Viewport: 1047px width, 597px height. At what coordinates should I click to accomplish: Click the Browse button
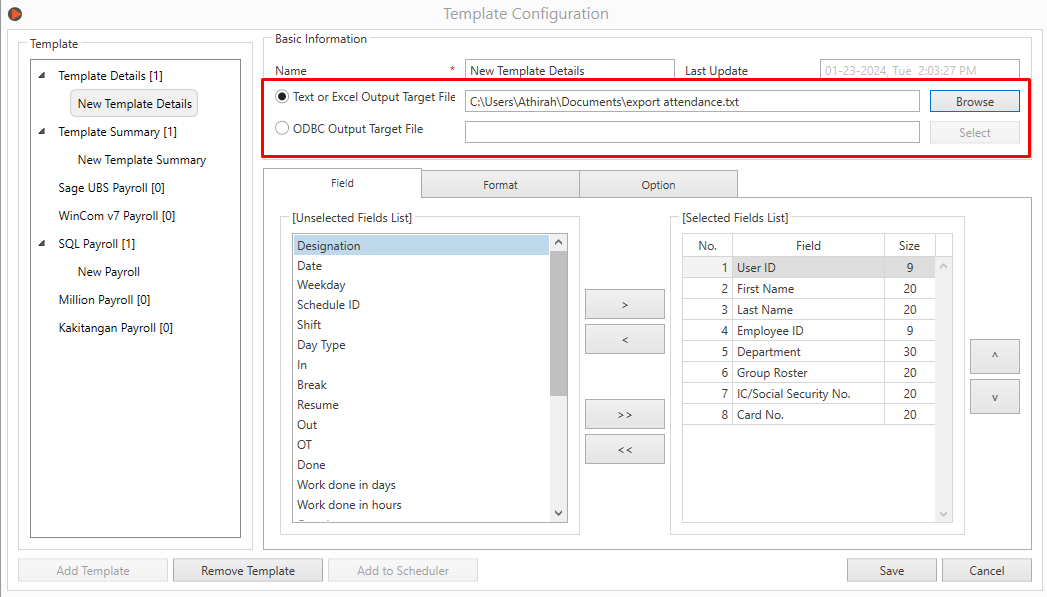(974, 102)
